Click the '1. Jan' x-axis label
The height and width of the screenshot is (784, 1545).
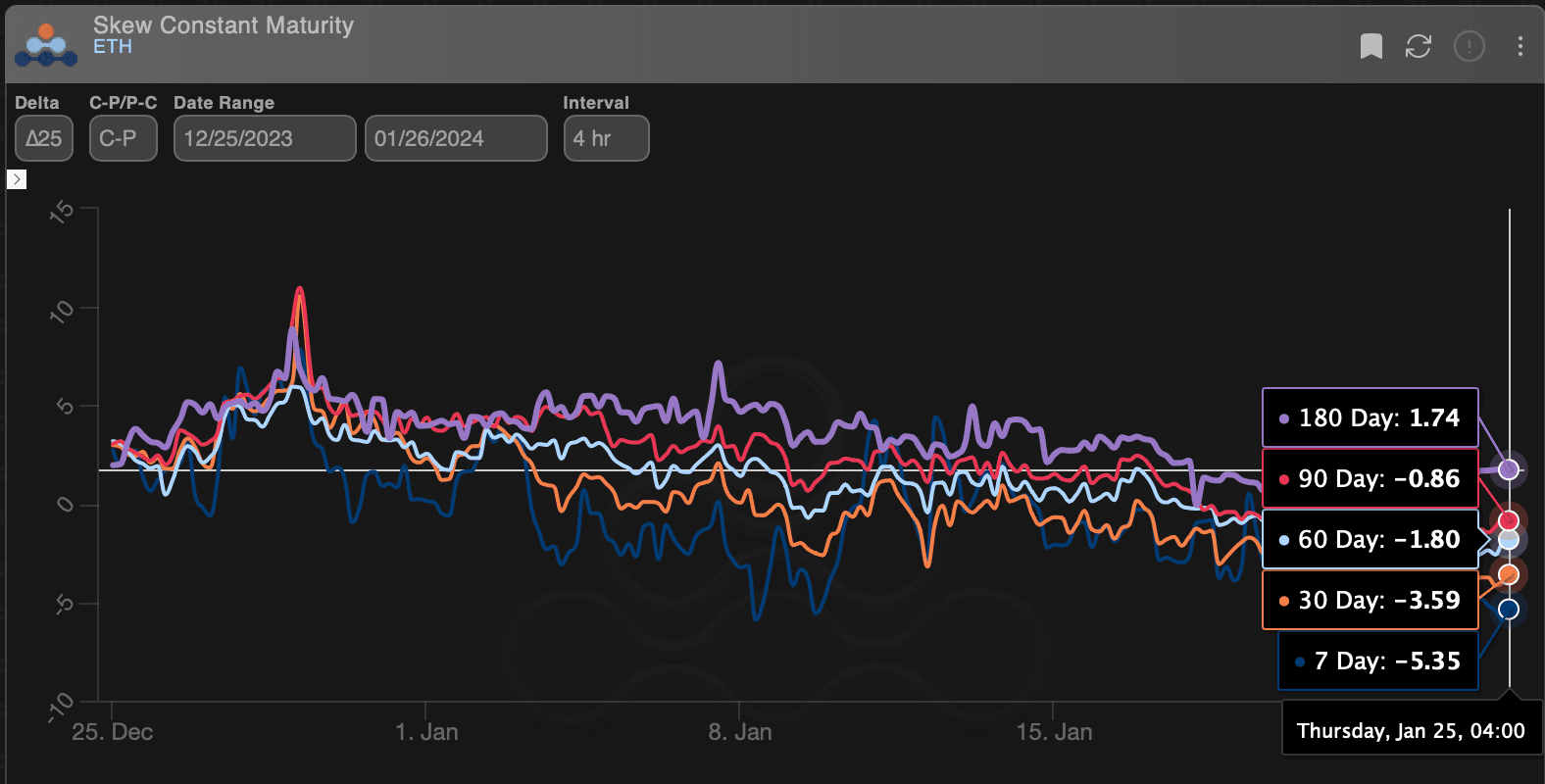pos(426,732)
